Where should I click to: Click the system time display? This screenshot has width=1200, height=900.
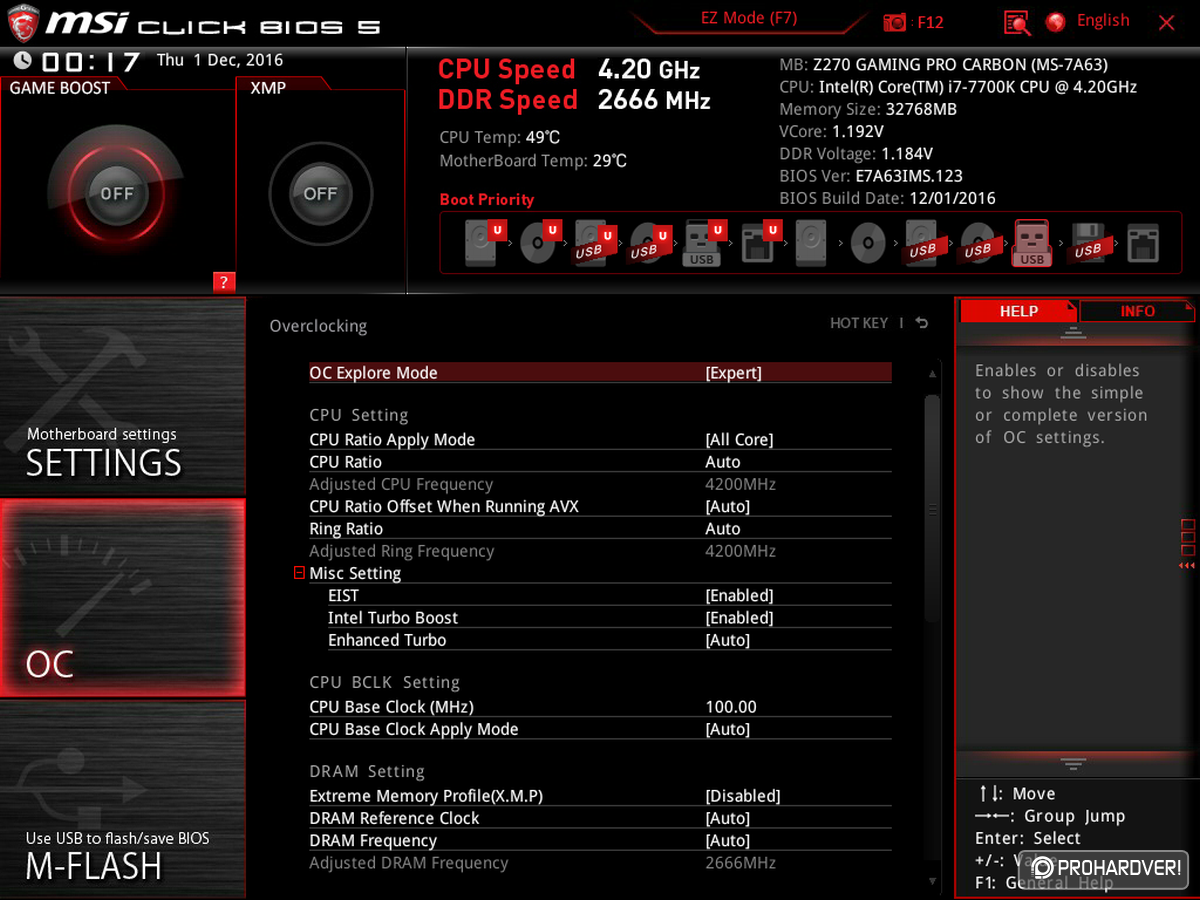pos(89,62)
